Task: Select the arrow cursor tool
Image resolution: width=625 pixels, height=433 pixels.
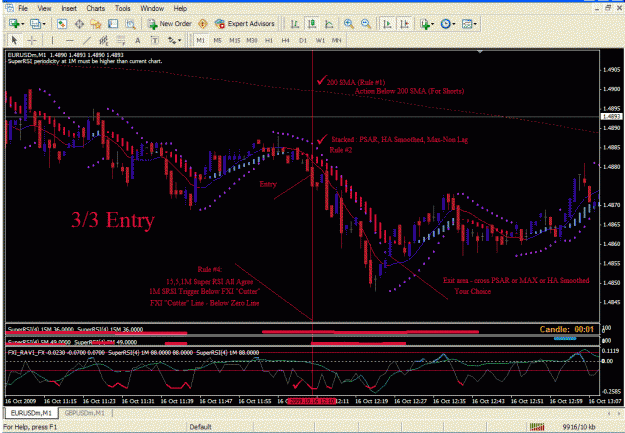Action: [x=14, y=40]
